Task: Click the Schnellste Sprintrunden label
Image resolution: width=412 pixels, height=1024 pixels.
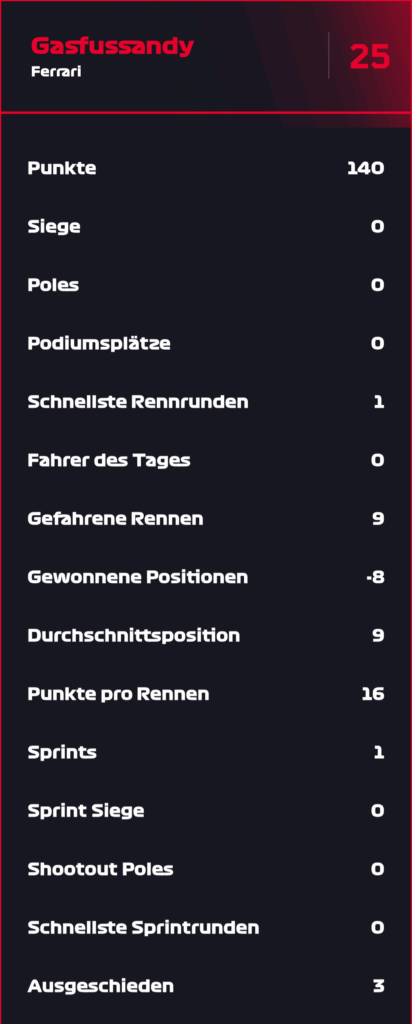Action: click(x=144, y=927)
